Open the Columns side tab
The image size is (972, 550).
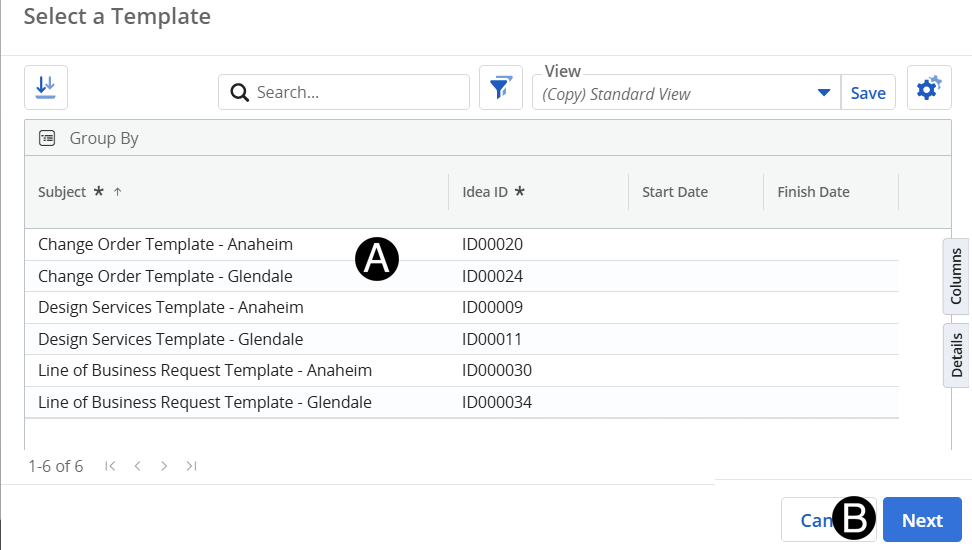click(x=956, y=276)
